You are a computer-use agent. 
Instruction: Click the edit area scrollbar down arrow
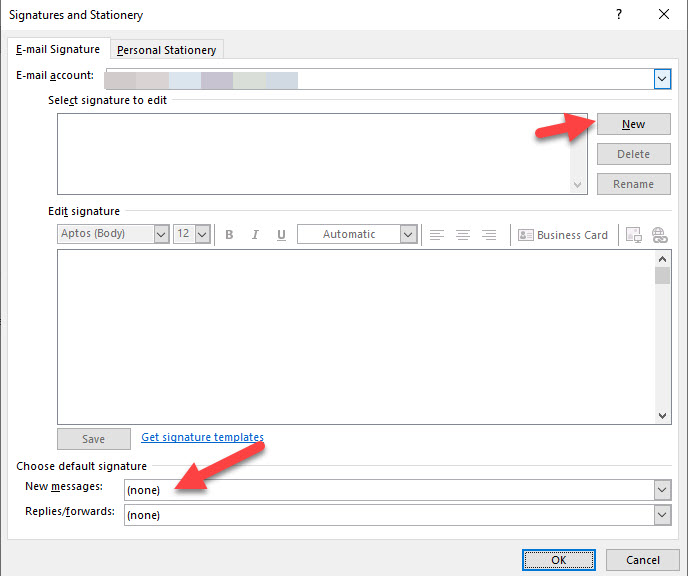click(x=663, y=415)
